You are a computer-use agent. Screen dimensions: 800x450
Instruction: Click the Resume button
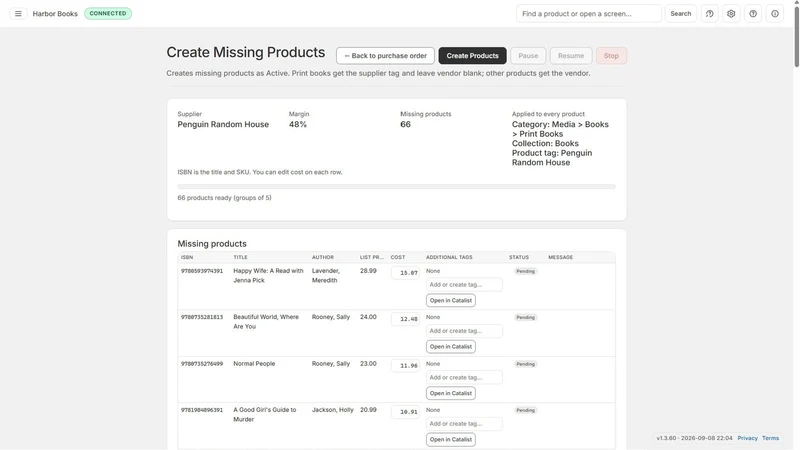point(571,56)
